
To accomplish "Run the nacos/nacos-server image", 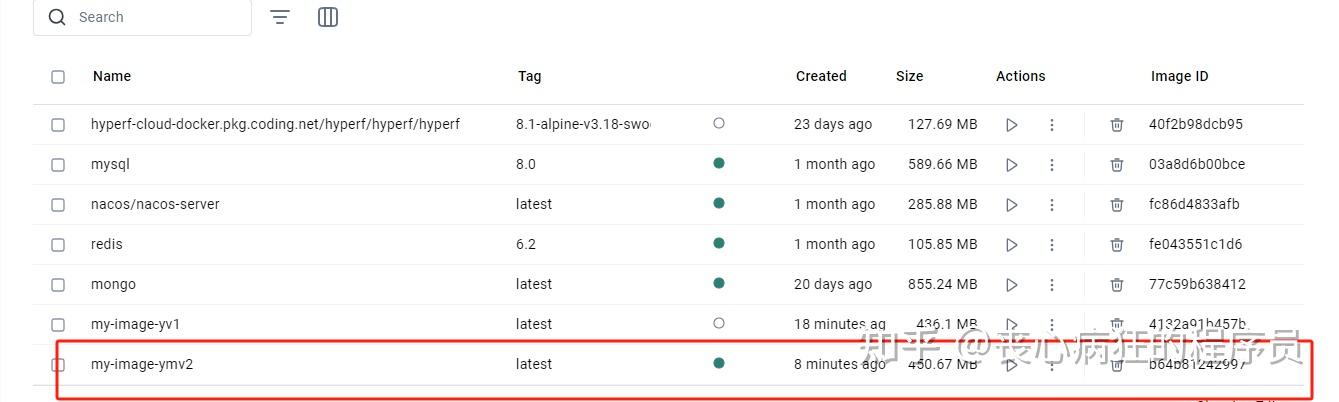I will 1011,205.
